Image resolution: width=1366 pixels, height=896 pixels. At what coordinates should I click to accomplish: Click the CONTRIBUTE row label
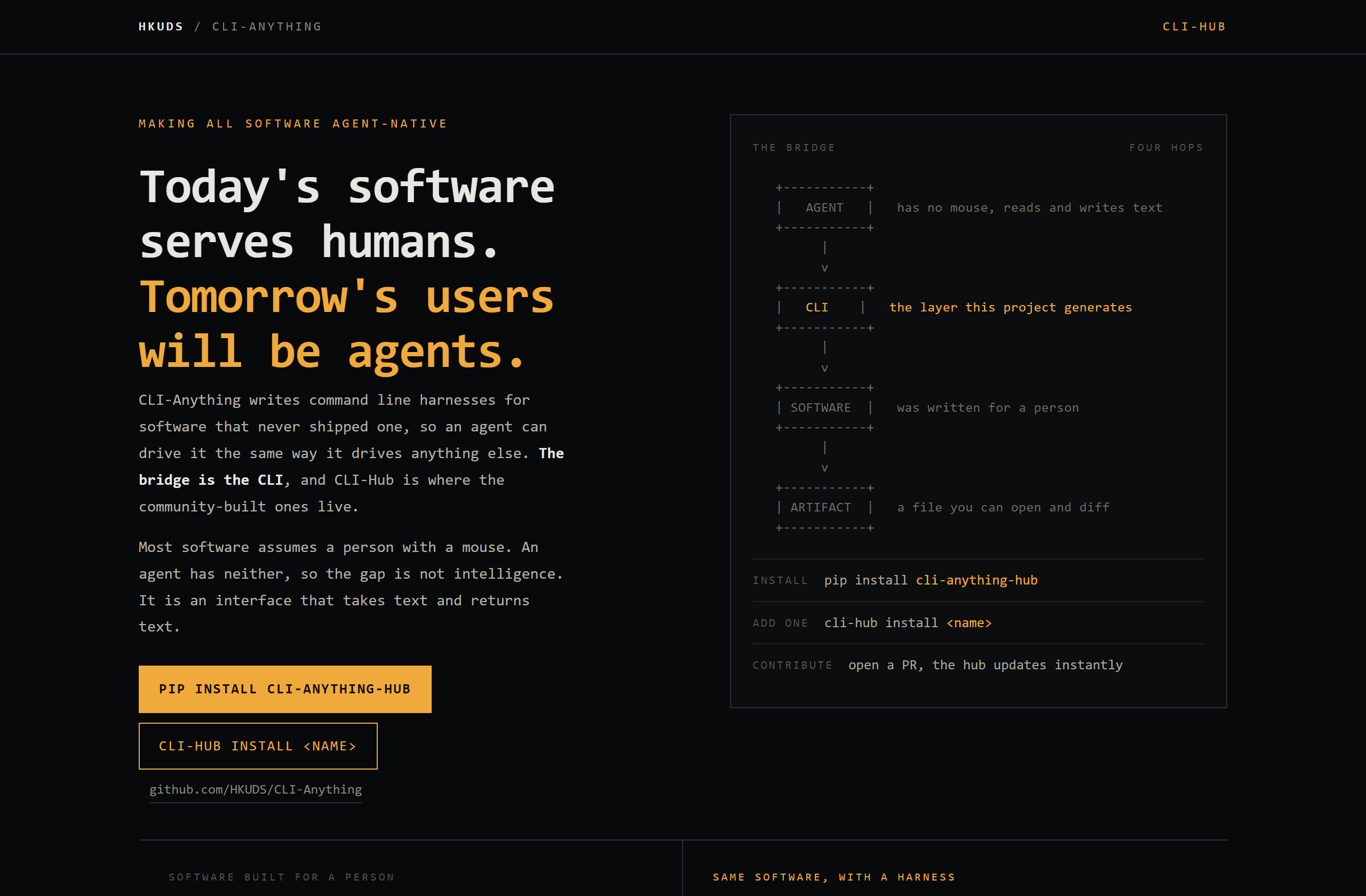click(792, 665)
